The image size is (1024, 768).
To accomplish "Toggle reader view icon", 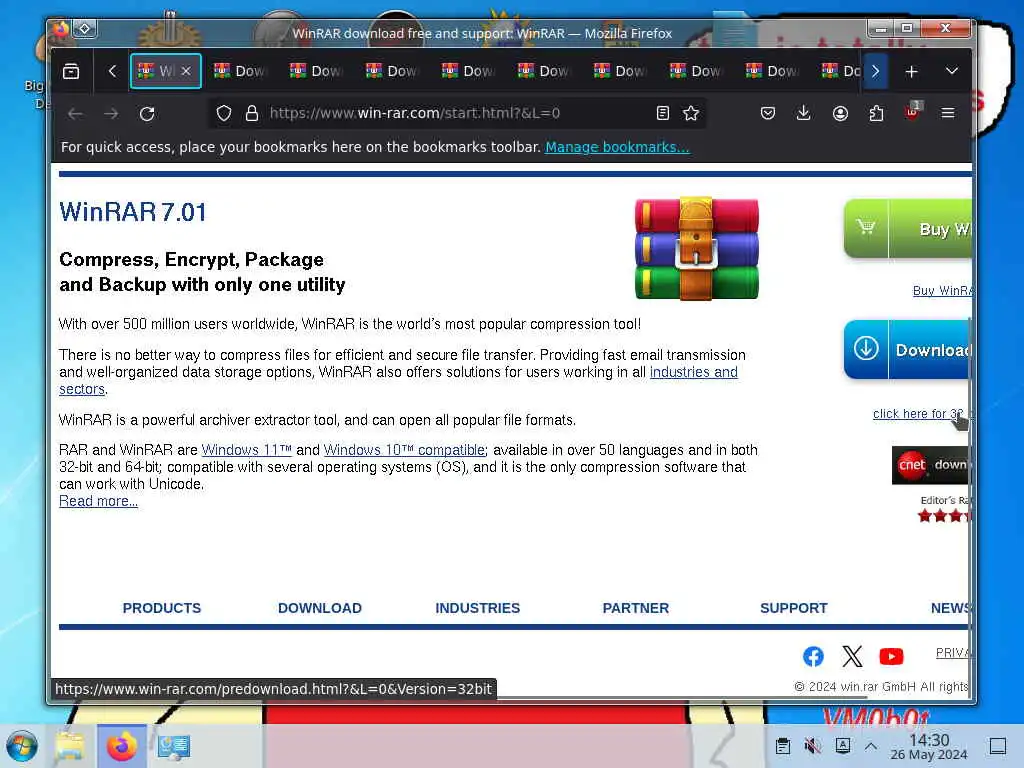I will [662, 113].
